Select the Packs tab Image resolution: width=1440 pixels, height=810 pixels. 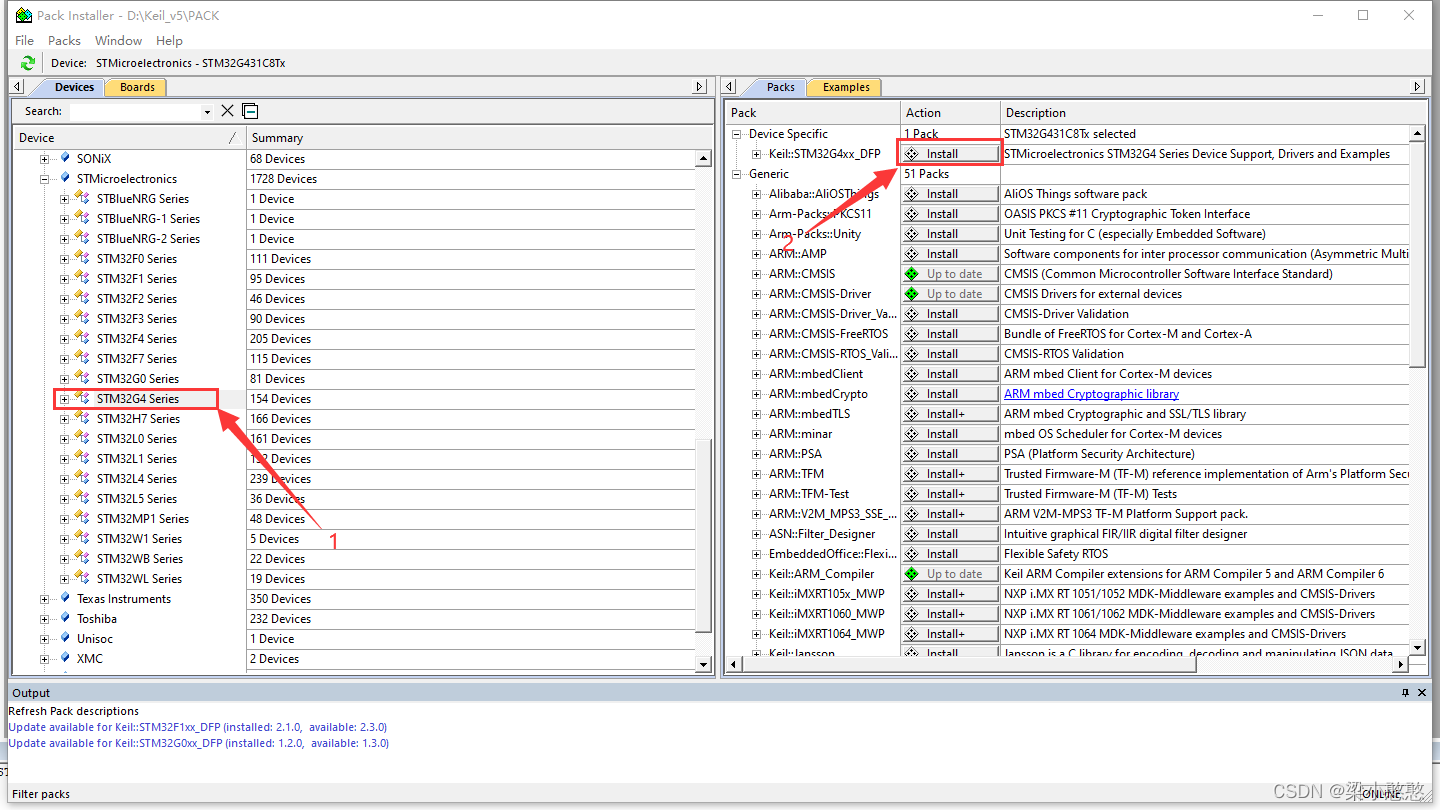(x=780, y=87)
